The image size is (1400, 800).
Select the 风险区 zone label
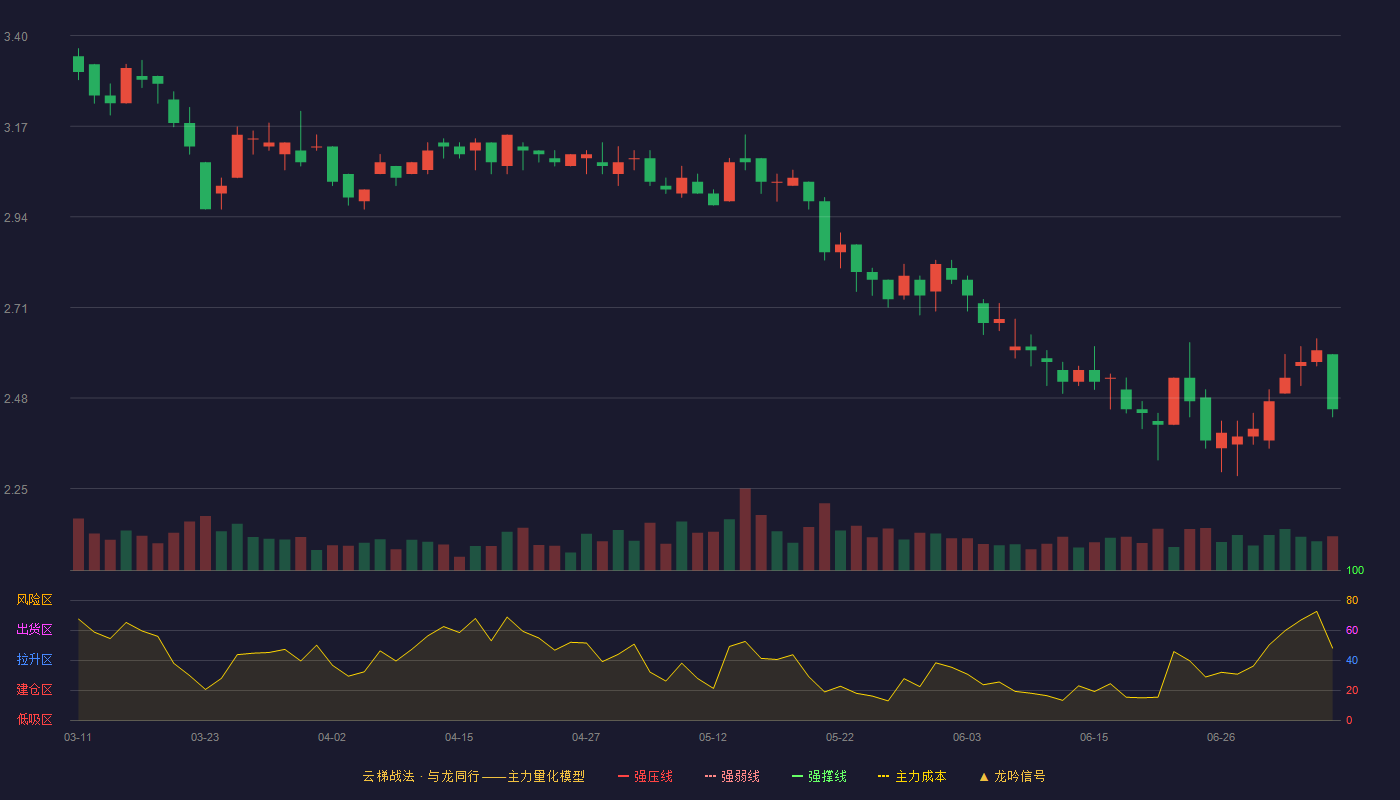[x=34, y=600]
